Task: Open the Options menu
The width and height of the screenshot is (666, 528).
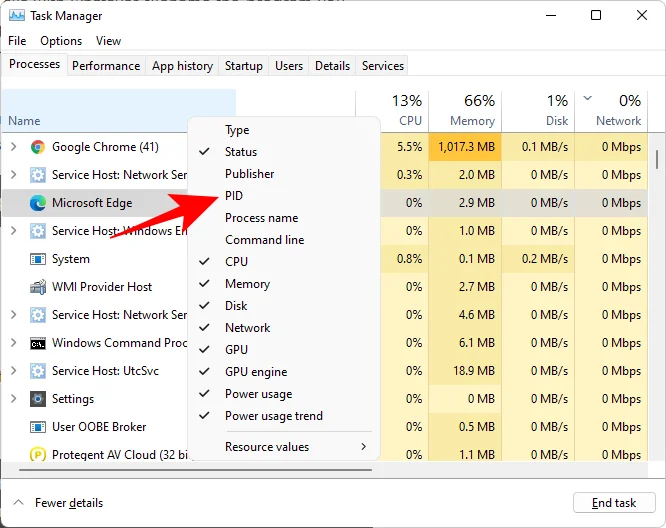Action: pos(61,41)
